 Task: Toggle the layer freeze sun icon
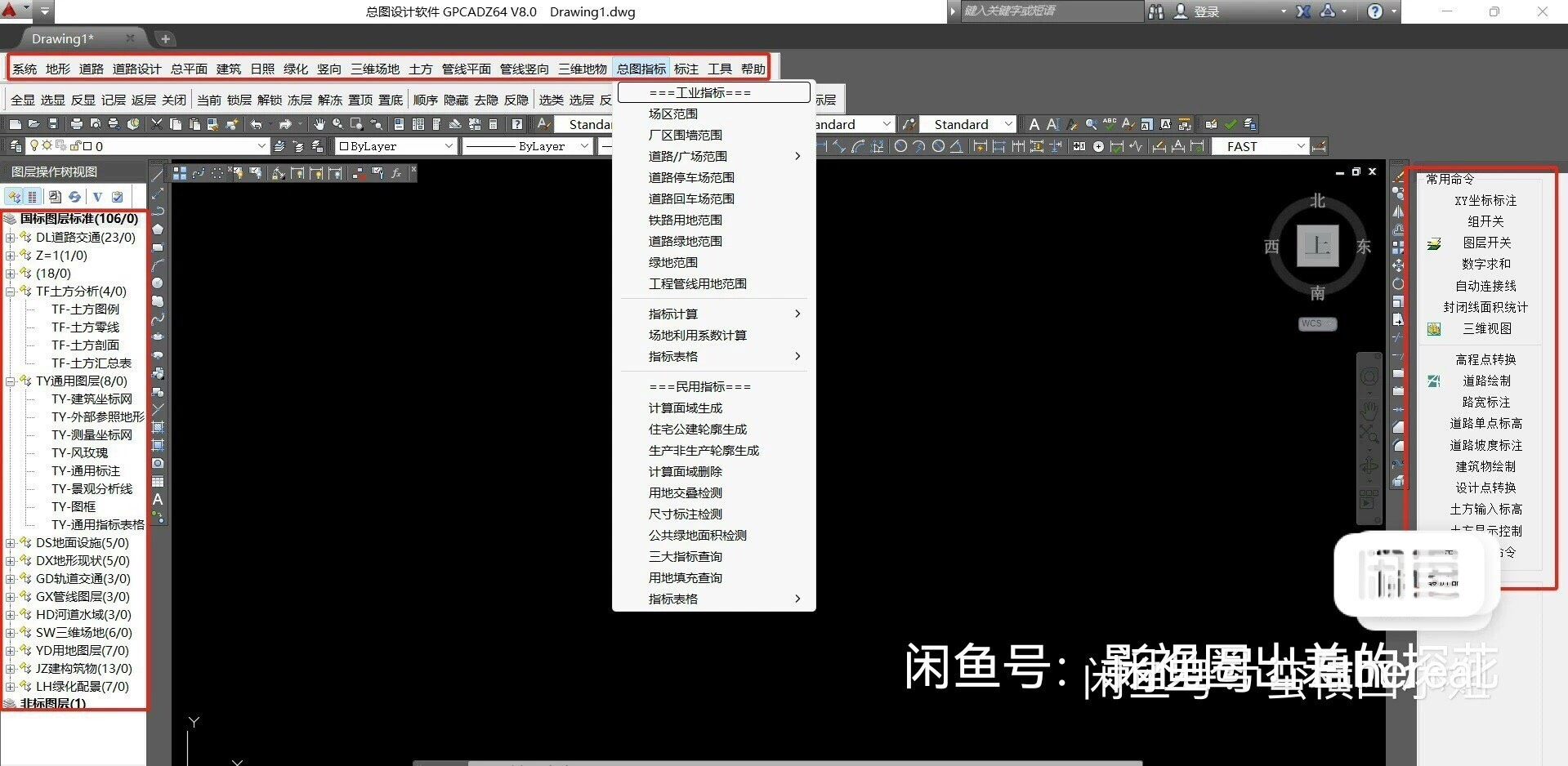point(47,145)
